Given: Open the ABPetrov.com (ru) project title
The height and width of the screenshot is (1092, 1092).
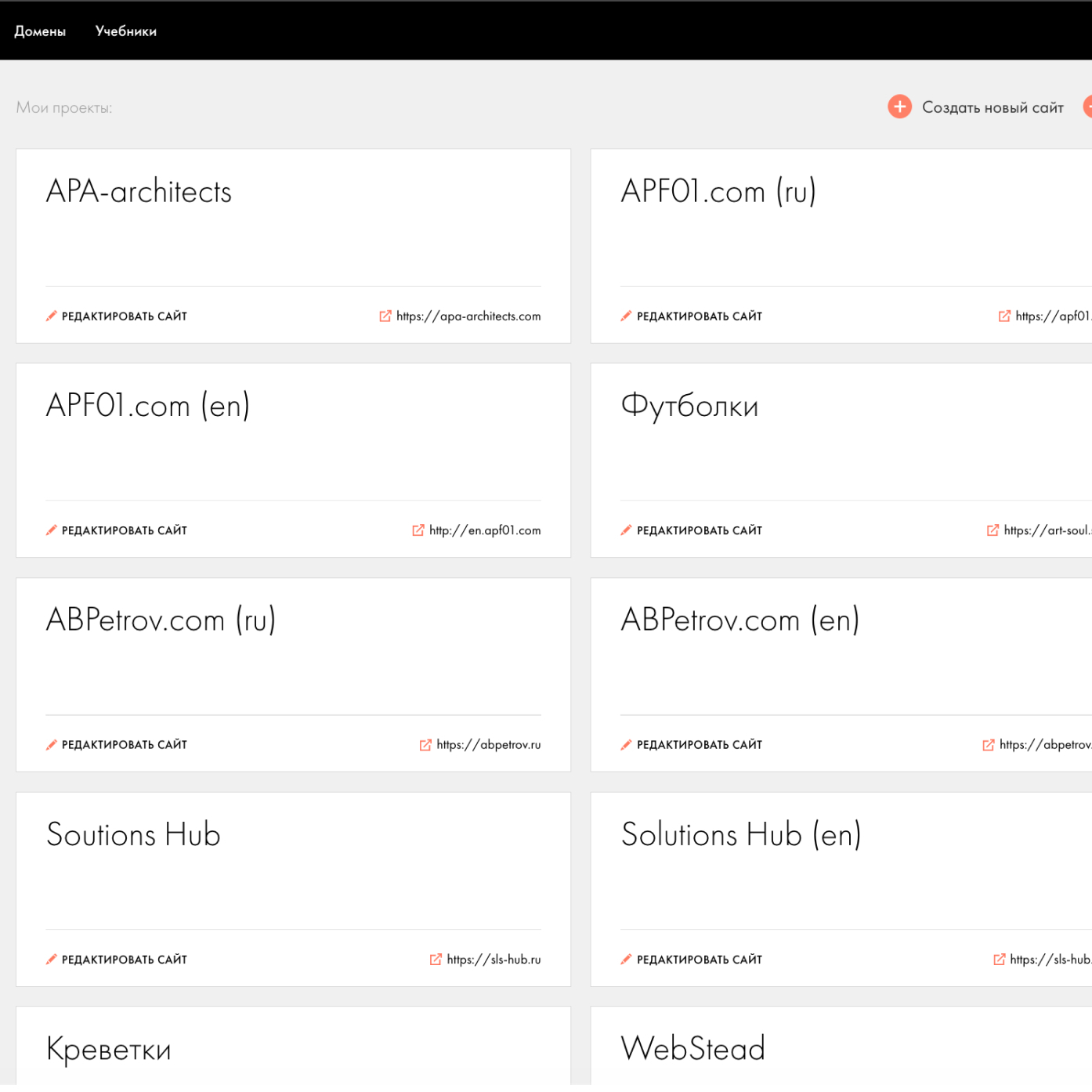Looking at the screenshot, I should point(161,620).
